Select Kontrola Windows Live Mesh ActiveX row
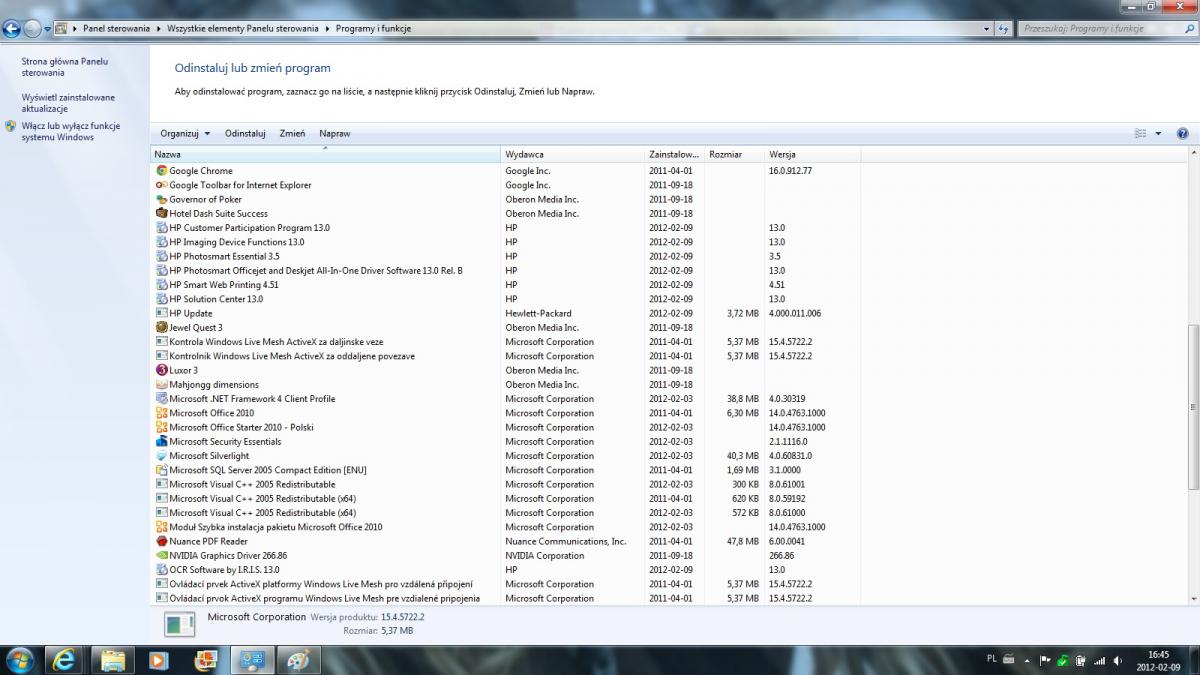This screenshot has height=675, width=1200. click(x=505, y=342)
